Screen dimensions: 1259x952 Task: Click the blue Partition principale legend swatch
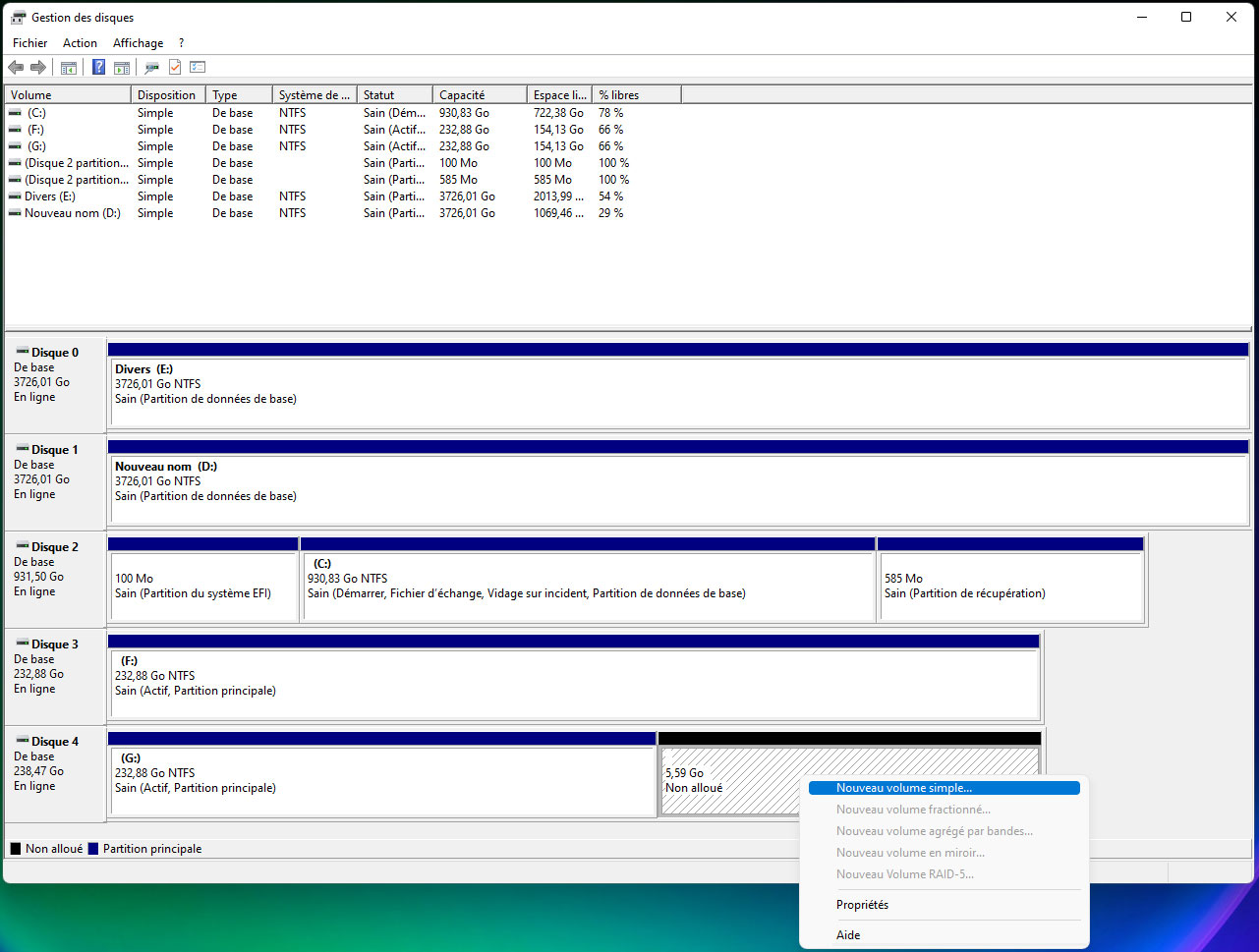pyautogui.click(x=92, y=849)
